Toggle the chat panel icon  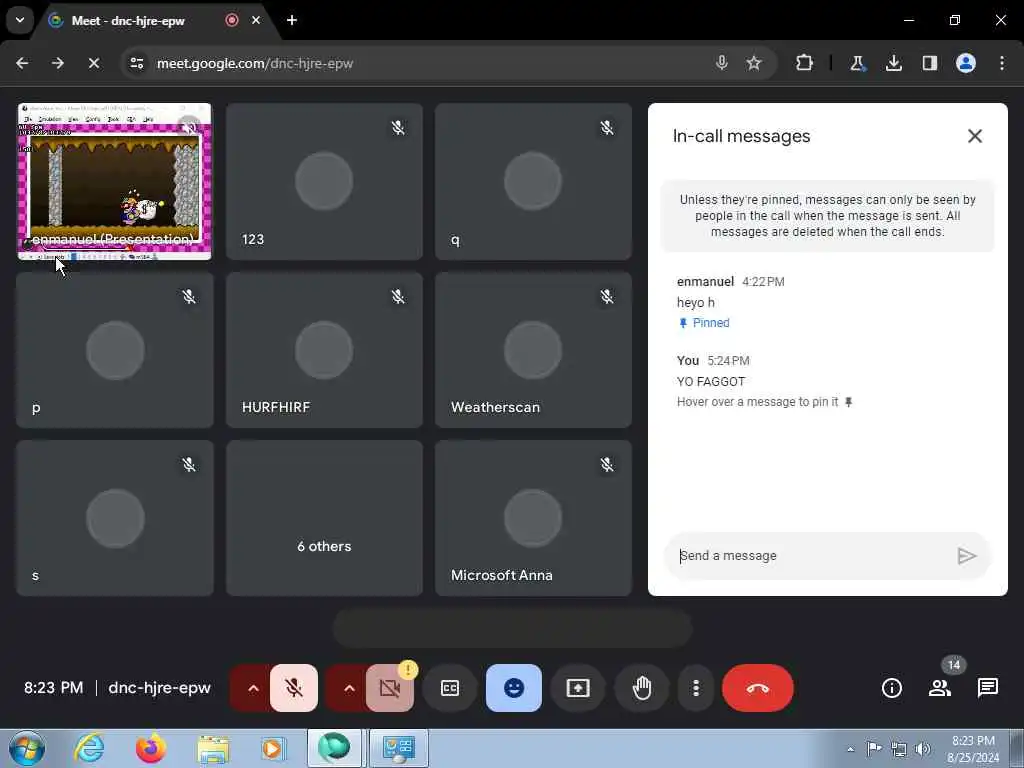987,688
